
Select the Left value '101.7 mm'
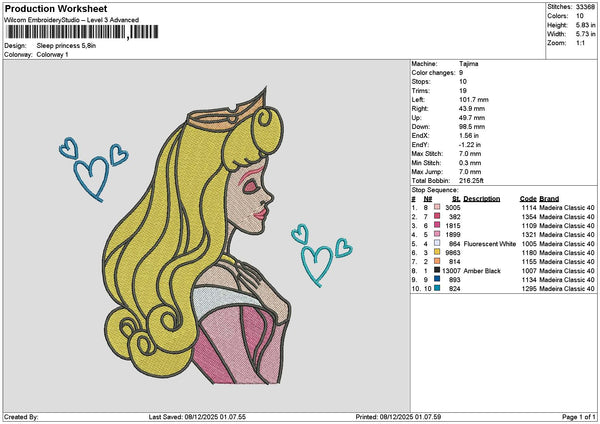click(x=474, y=99)
